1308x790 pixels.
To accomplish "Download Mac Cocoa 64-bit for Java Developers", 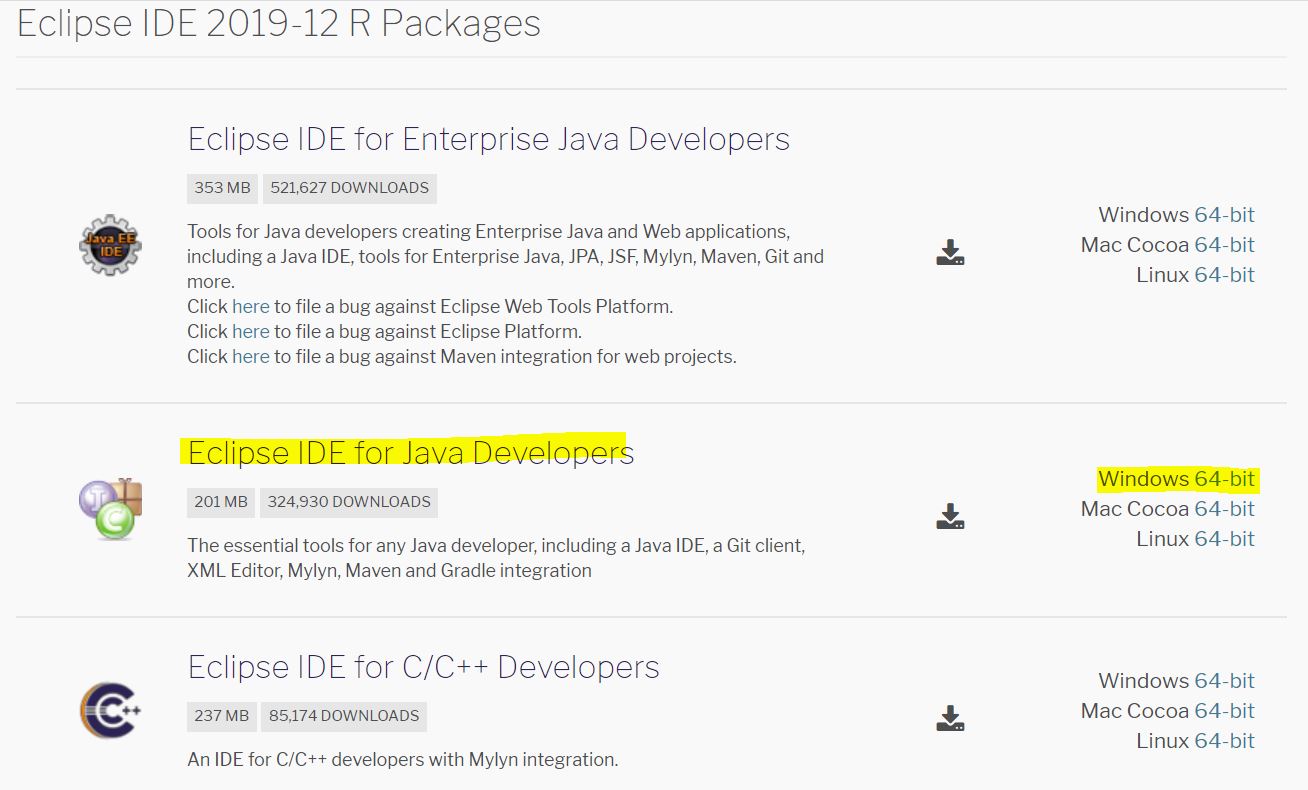I will pos(1224,509).
